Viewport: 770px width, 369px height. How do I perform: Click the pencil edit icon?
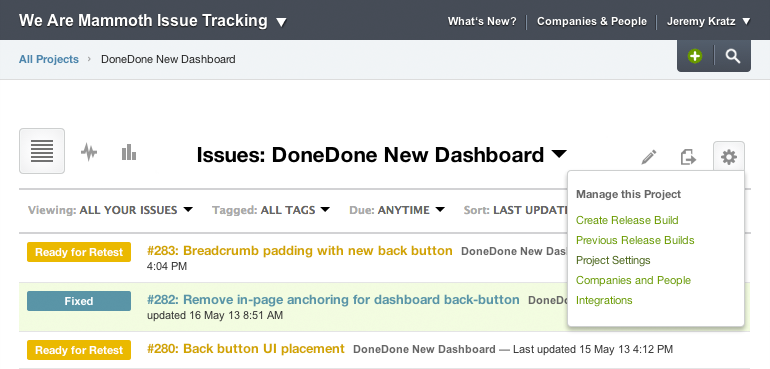tap(649, 157)
